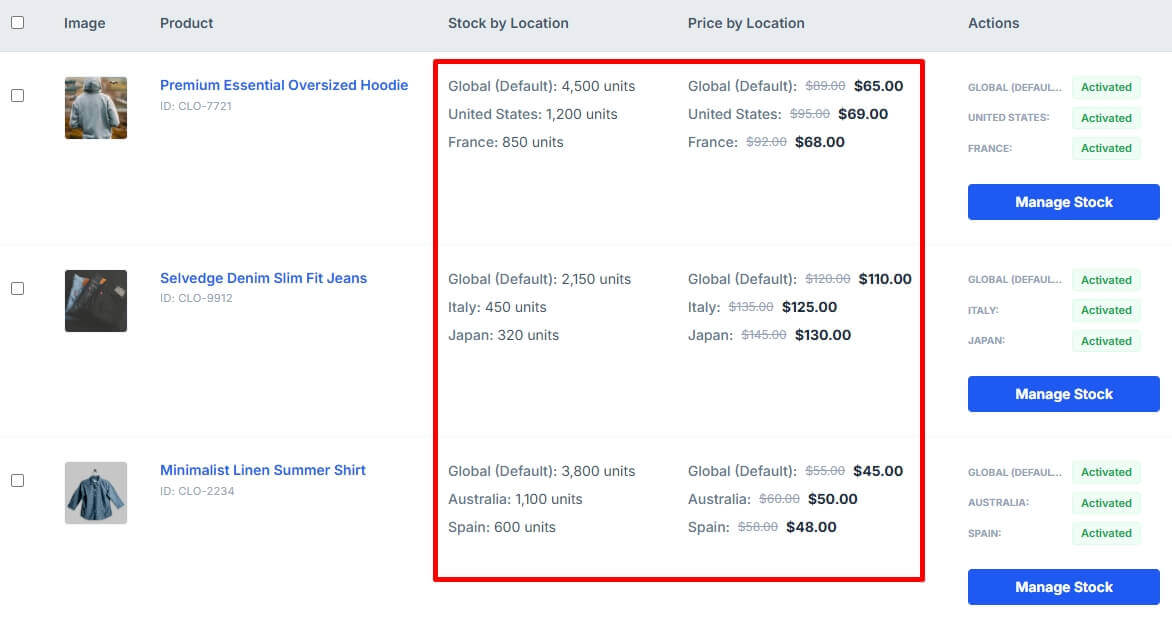
Task: Open Minimalist Linen Summer Shirt product page
Action: (x=262, y=470)
